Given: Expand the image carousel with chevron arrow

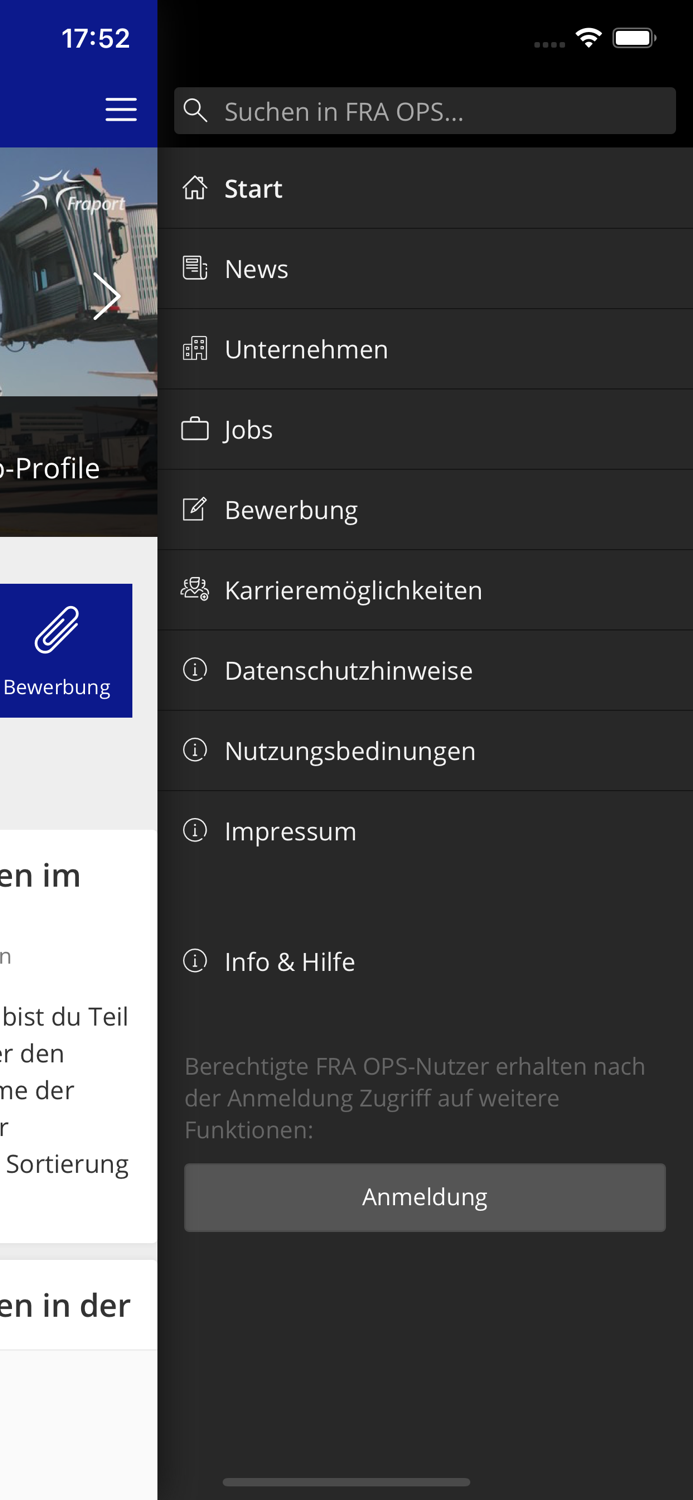Looking at the screenshot, I should tap(106, 295).
